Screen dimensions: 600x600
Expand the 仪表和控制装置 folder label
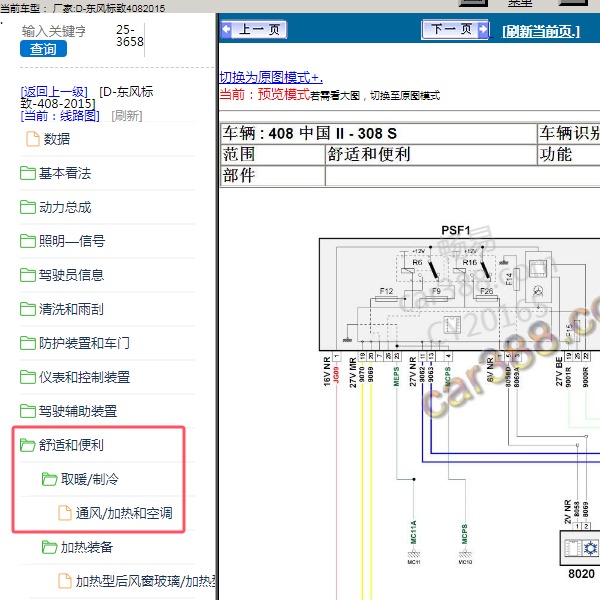84,377
